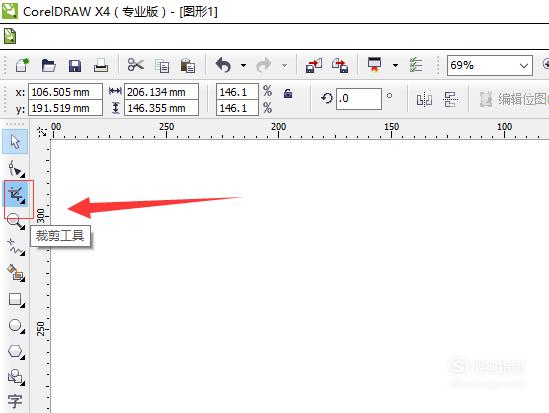
Task: Click the Paste clipboard icon
Action: click(x=188, y=65)
